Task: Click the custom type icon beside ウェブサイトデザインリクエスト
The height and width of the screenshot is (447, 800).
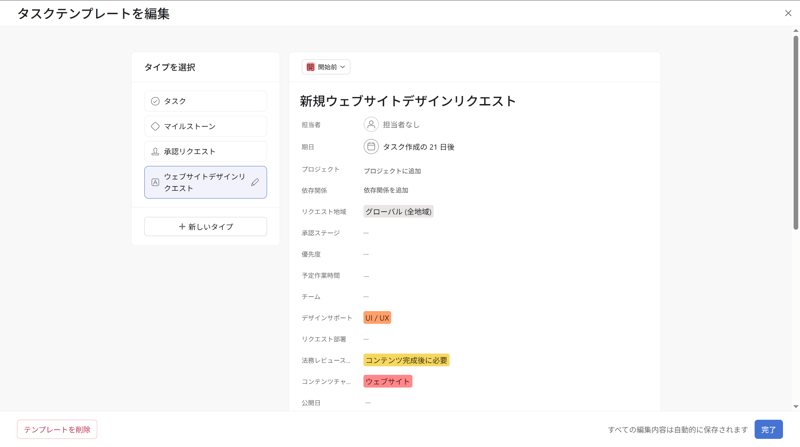Action: coord(155,182)
